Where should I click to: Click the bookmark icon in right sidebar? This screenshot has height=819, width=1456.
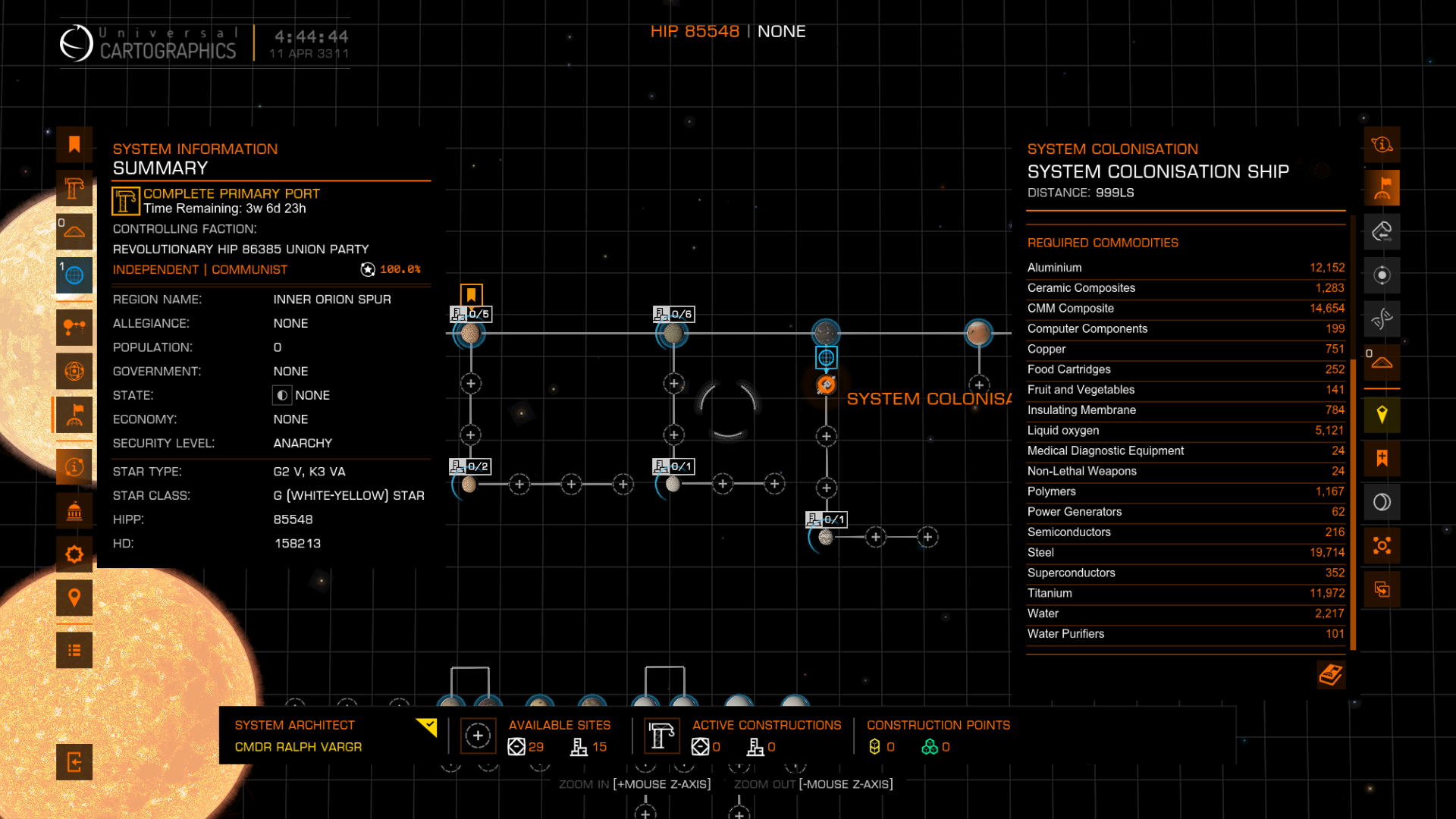(x=1382, y=459)
